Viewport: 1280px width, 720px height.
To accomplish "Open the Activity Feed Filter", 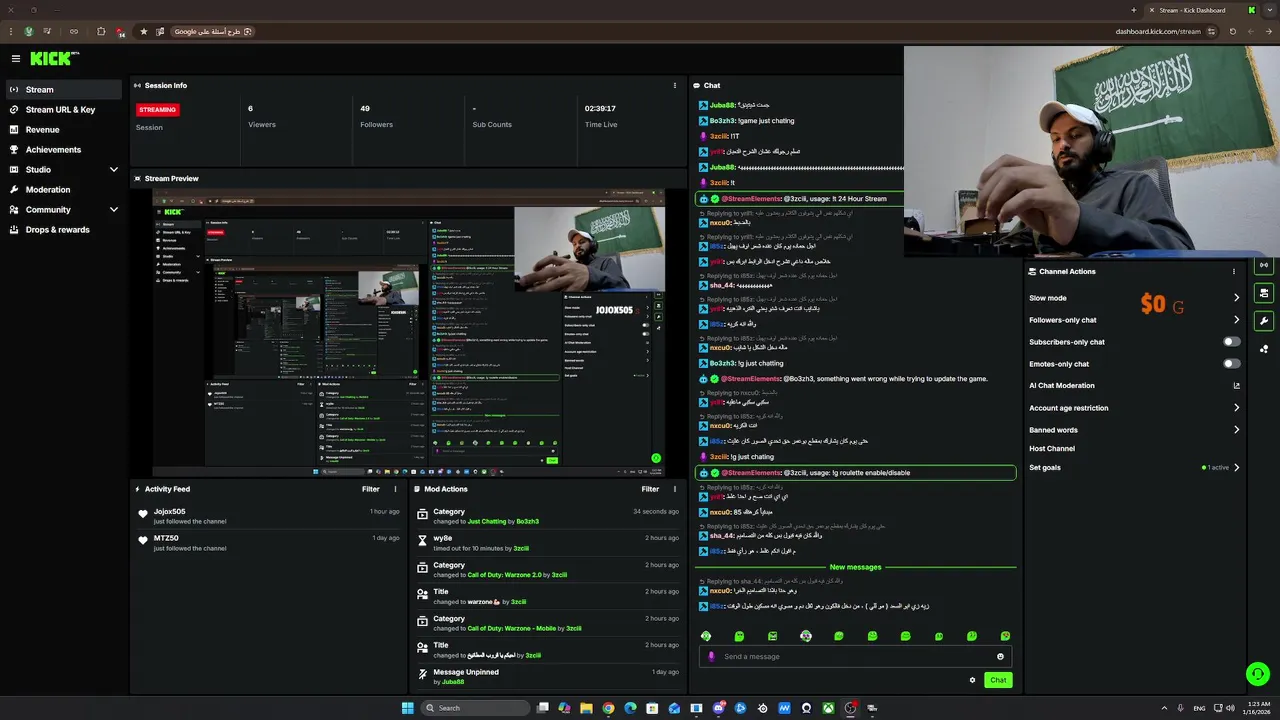I will [x=371, y=490].
